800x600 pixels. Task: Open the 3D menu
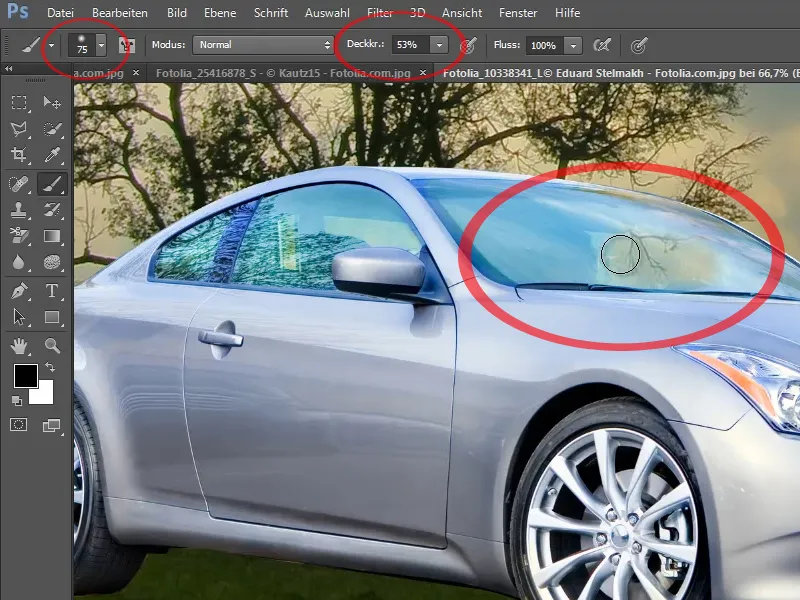tap(417, 13)
